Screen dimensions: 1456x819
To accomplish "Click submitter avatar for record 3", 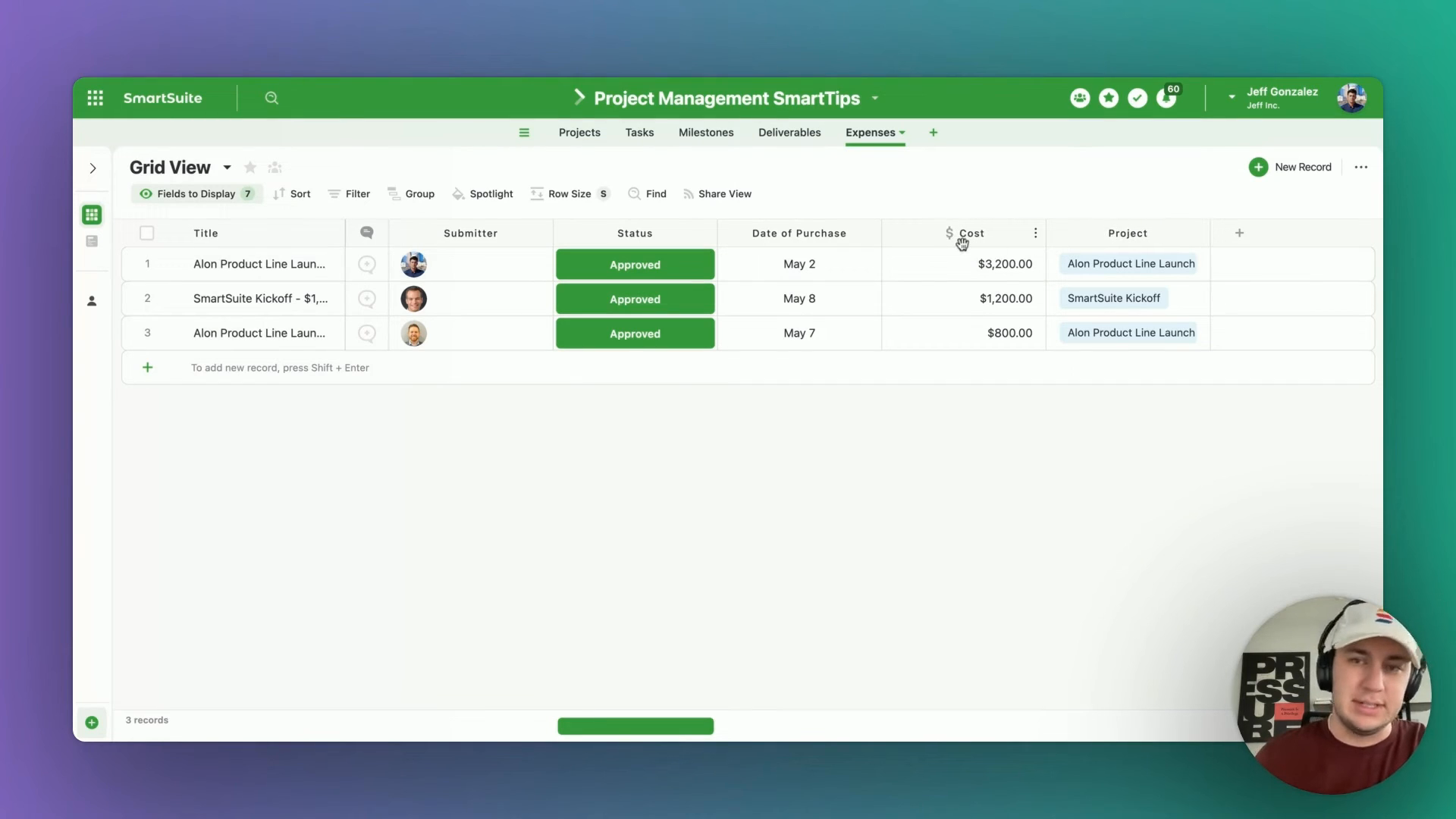I will click(x=413, y=334).
